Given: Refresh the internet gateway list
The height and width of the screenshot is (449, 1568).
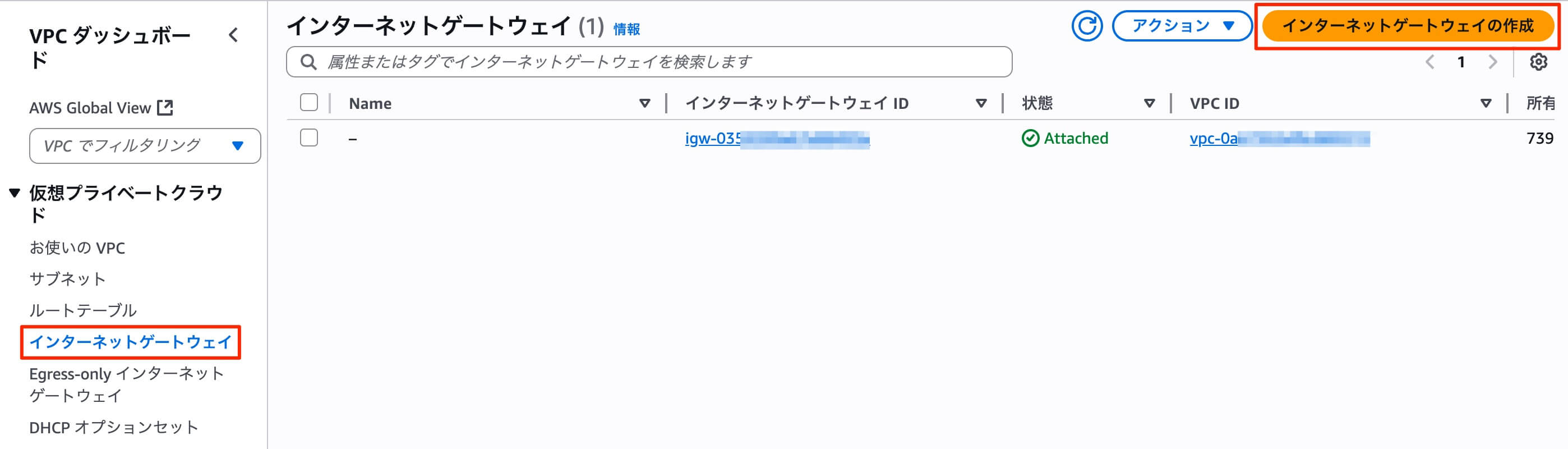Looking at the screenshot, I should (x=1086, y=26).
